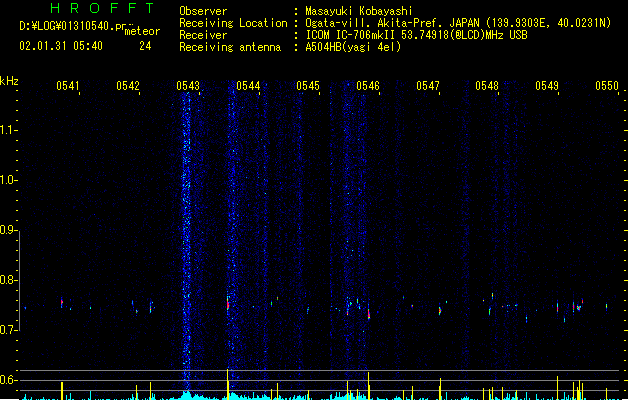Select the ICOM IC-706mkII receiver details
The height and width of the screenshot is (400, 629).
coord(416,35)
